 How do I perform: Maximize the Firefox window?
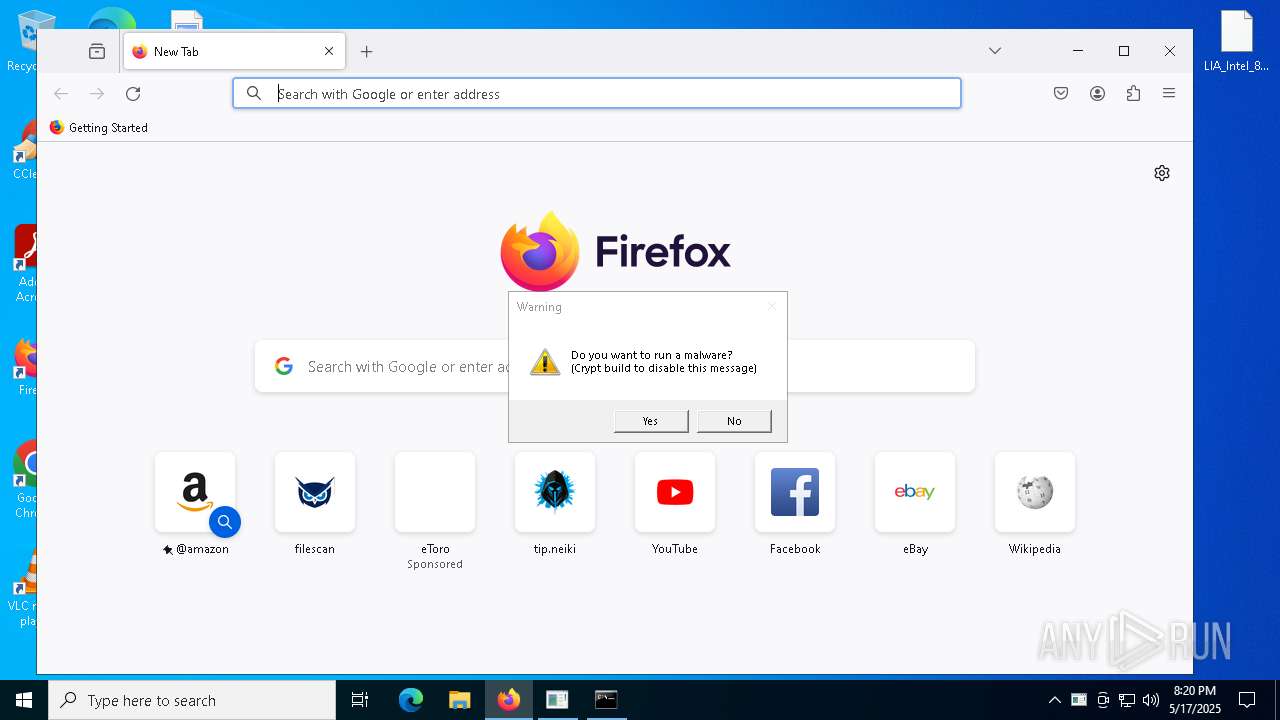click(x=1124, y=51)
